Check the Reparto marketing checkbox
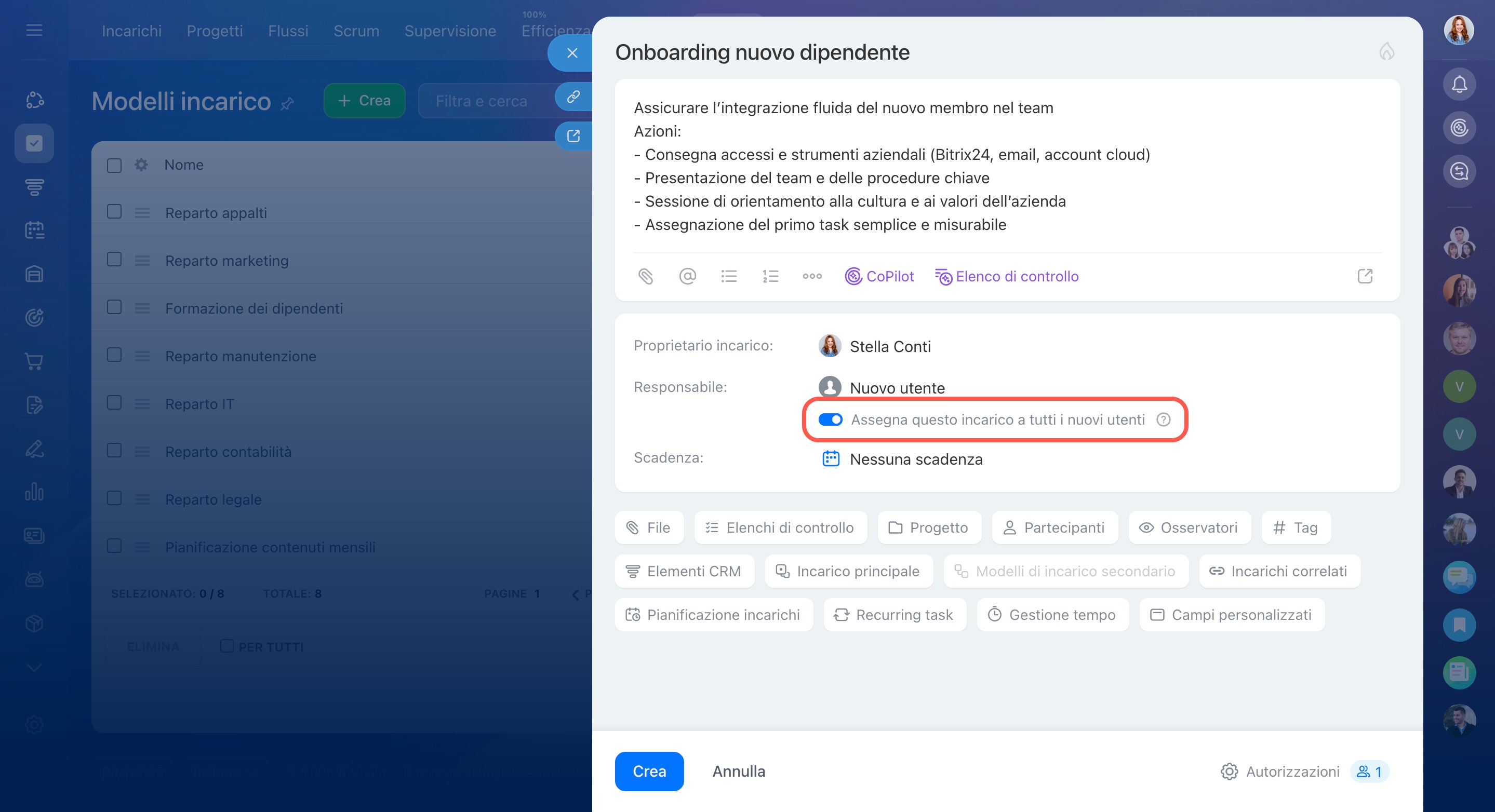This screenshot has height=812, width=1495. pos(114,259)
